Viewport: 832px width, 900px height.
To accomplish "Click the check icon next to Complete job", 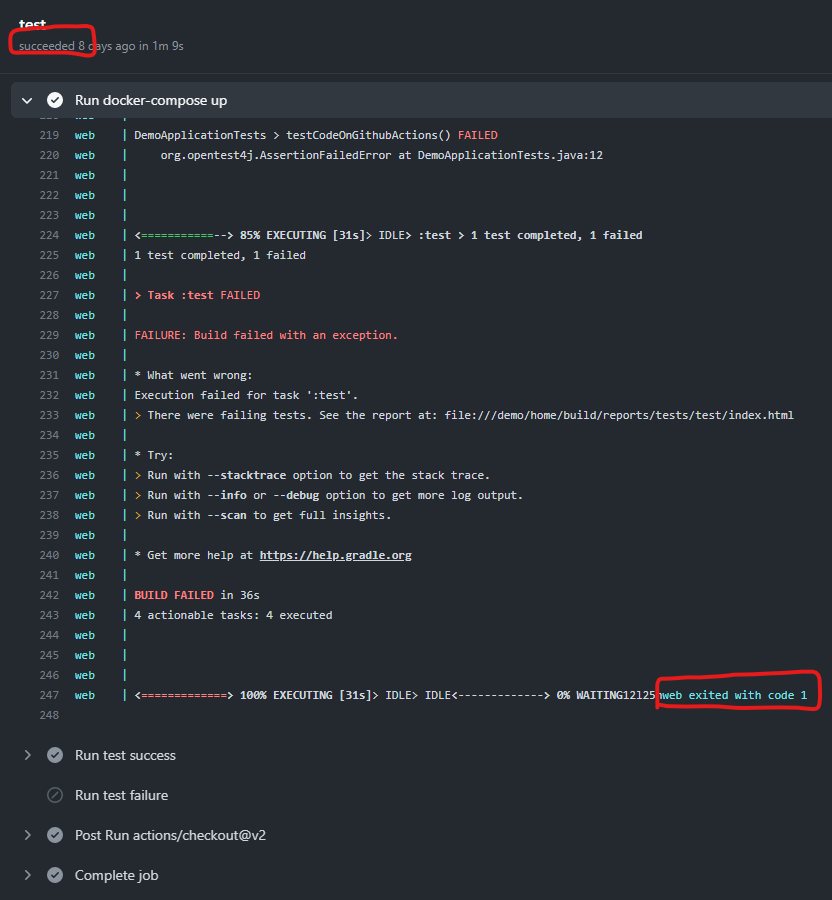I will tap(55, 875).
